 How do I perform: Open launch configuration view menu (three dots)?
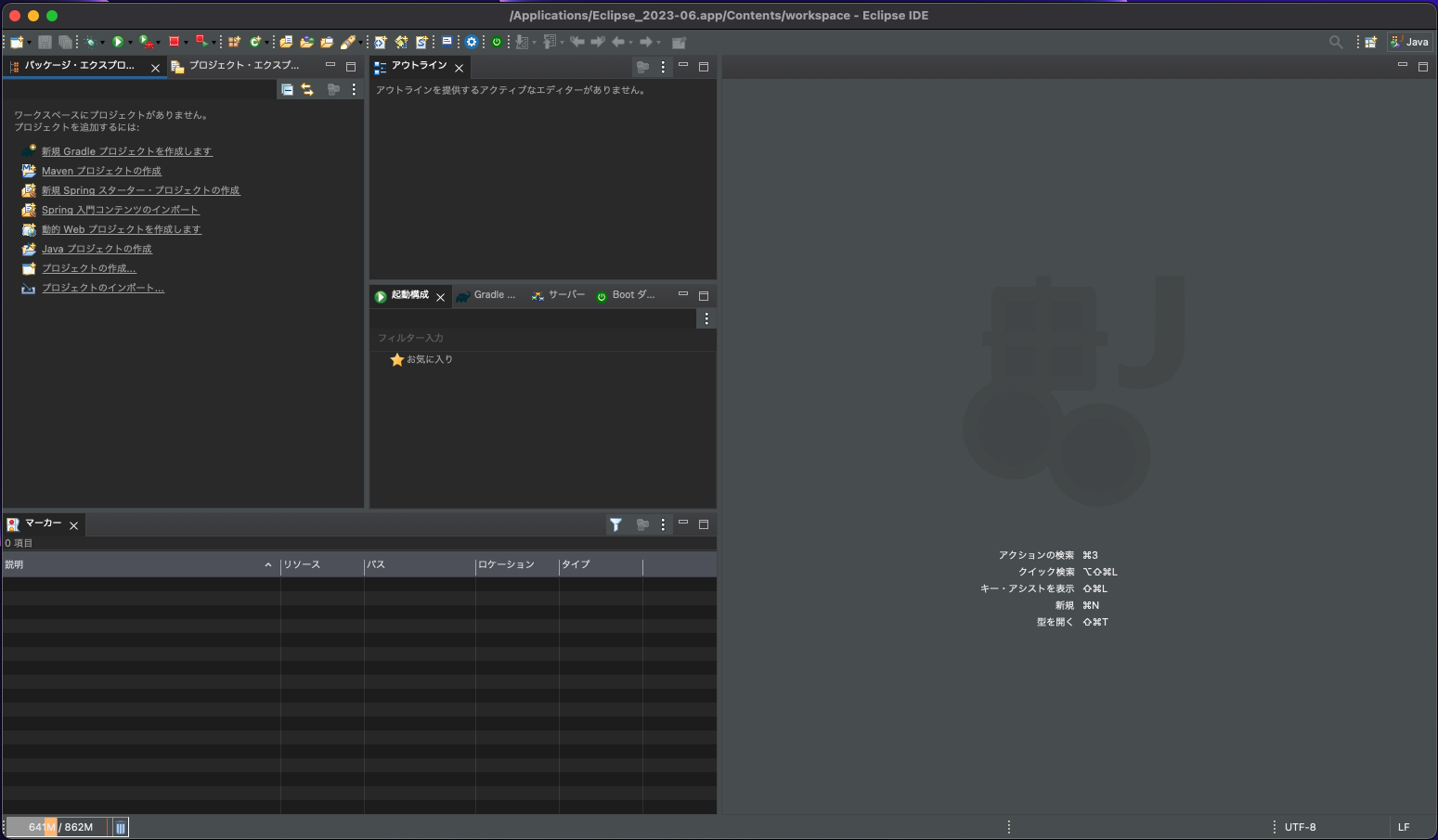point(706,318)
